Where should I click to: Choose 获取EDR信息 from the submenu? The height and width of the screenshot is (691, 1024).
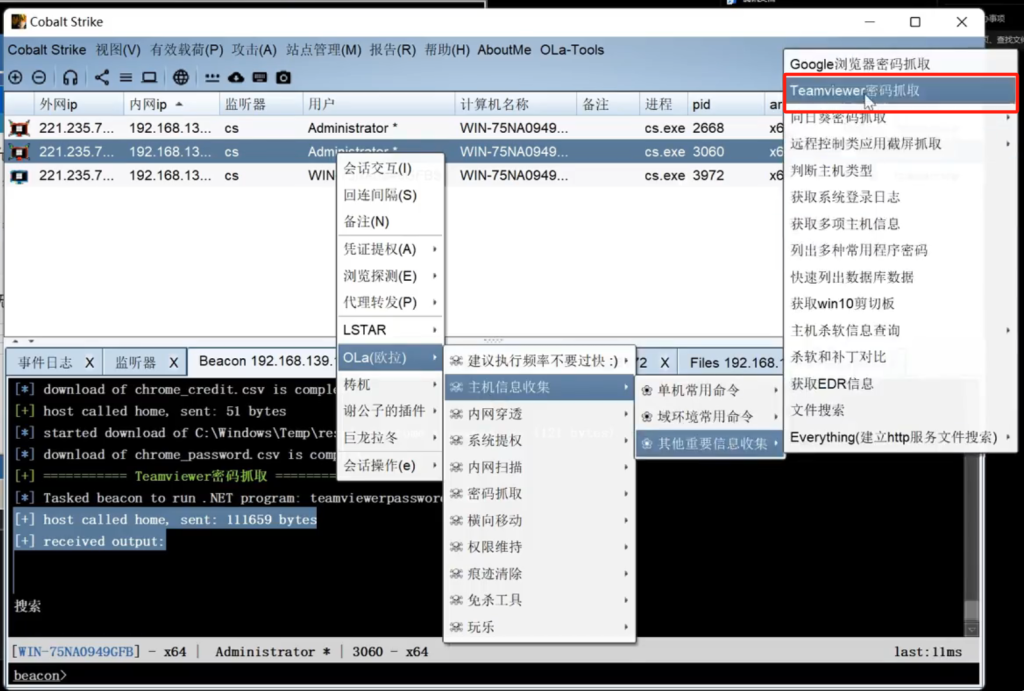pos(900,384)
